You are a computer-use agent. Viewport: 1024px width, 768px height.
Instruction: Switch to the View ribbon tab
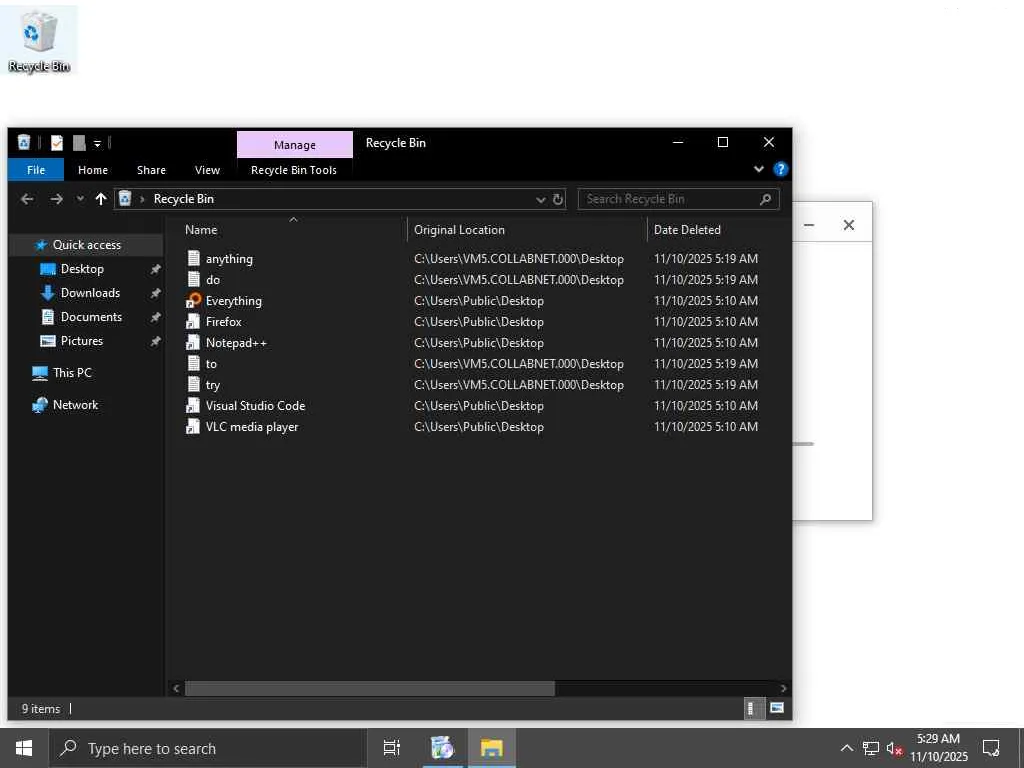click(207, 170)
